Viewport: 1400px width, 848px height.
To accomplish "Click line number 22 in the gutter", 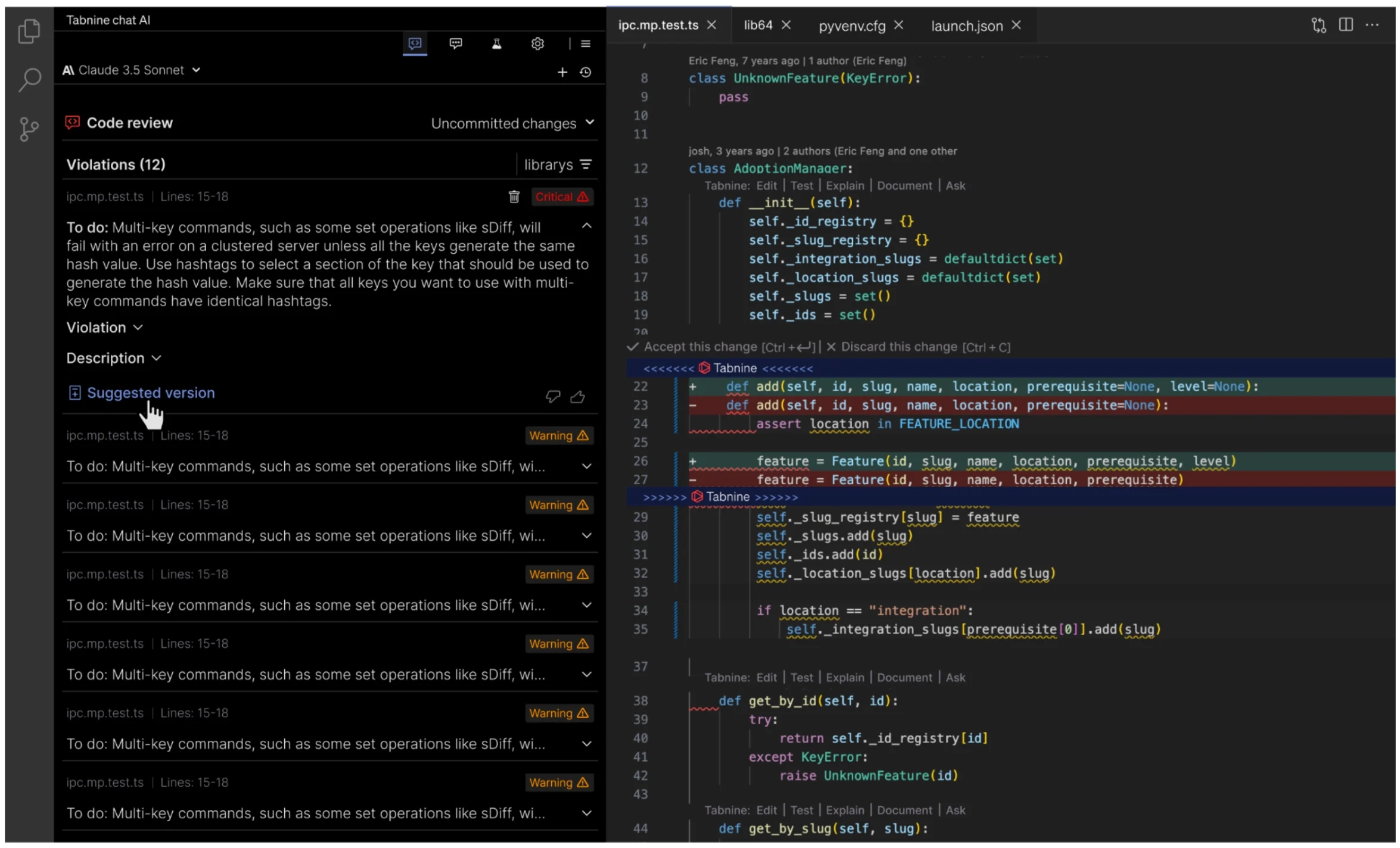I will click(640, 386).
